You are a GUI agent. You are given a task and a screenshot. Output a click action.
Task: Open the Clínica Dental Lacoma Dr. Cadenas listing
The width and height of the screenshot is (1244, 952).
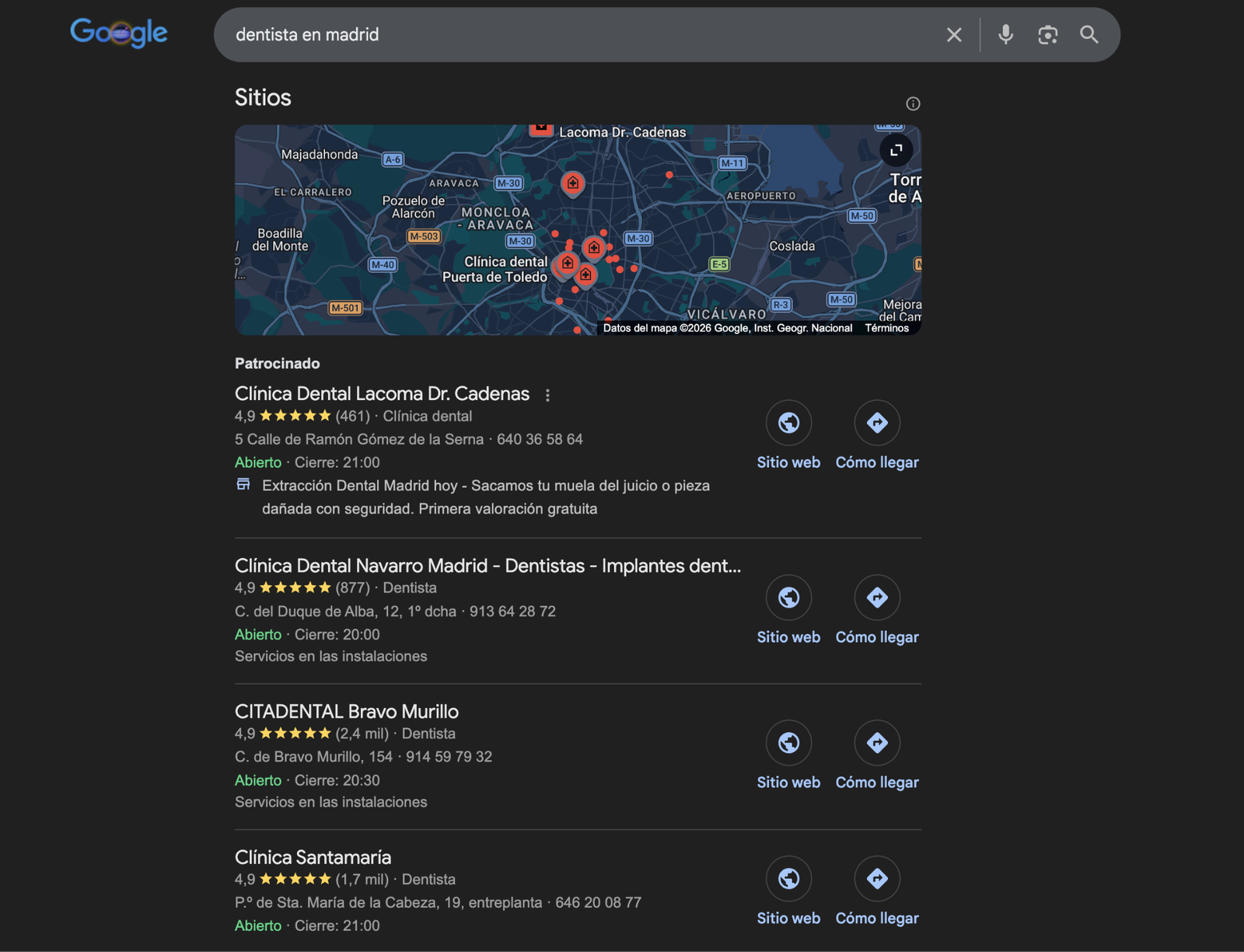click(382, 394)
